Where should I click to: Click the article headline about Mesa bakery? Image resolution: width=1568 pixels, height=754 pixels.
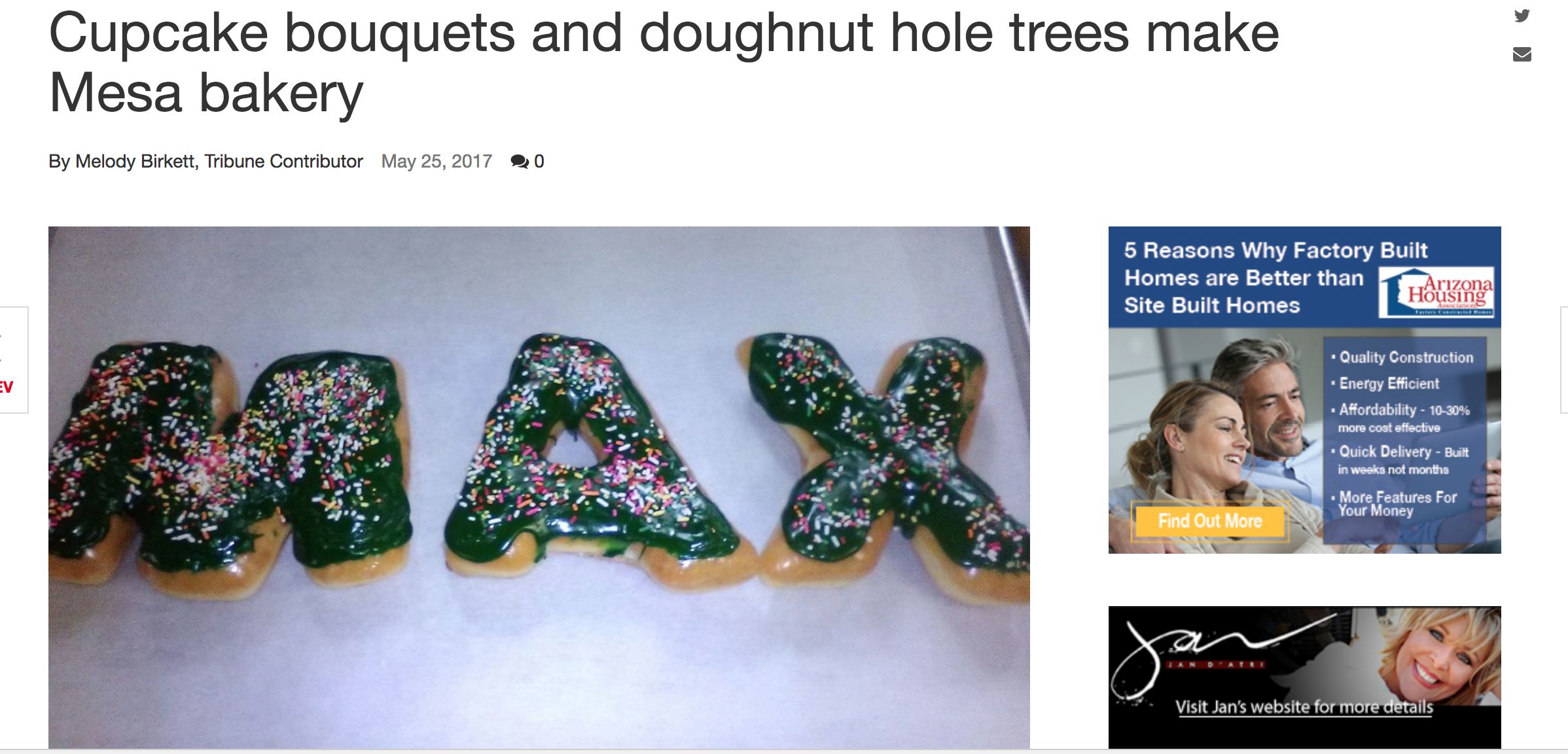click(x=664, y=62)
